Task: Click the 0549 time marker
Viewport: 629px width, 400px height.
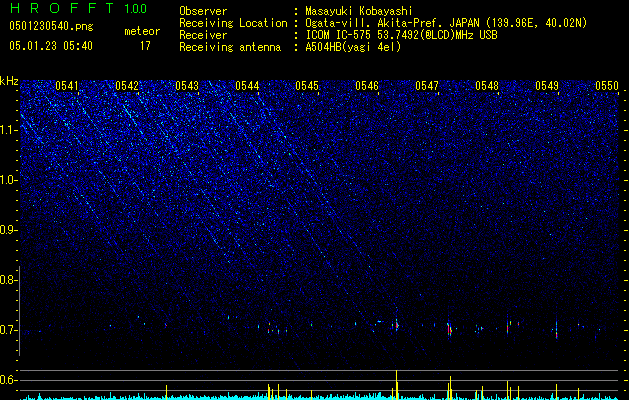Action: pos(547,86)
